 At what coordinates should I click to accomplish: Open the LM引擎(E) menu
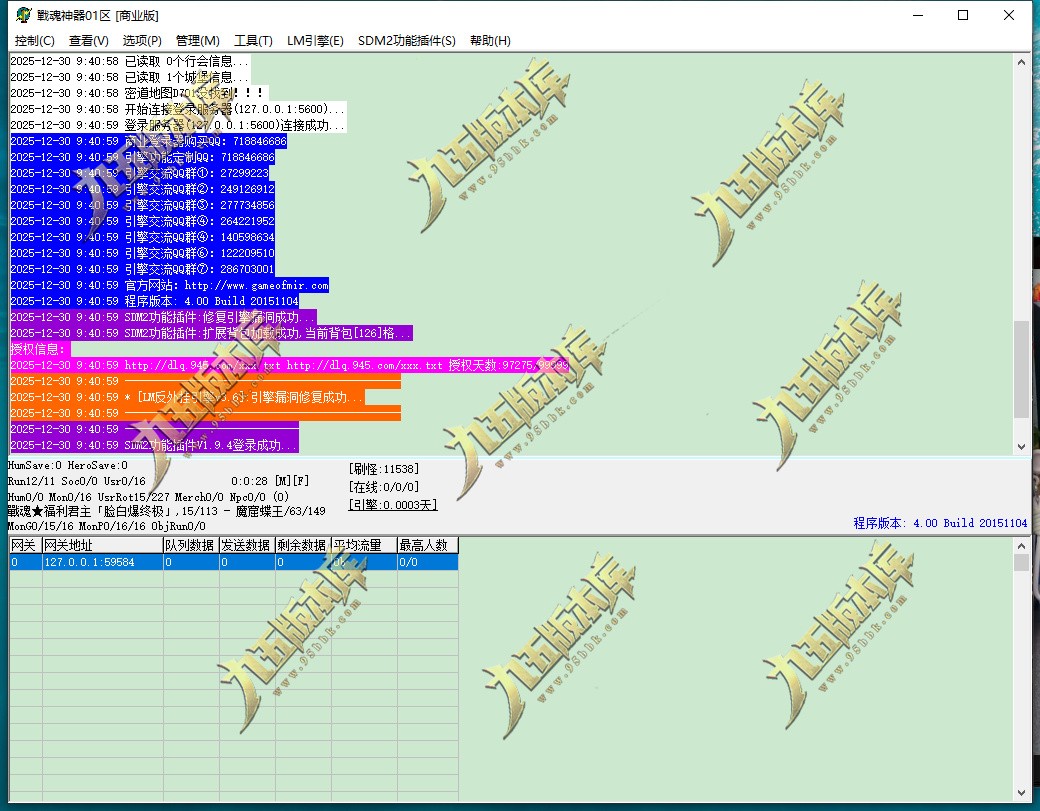point(315,40)
